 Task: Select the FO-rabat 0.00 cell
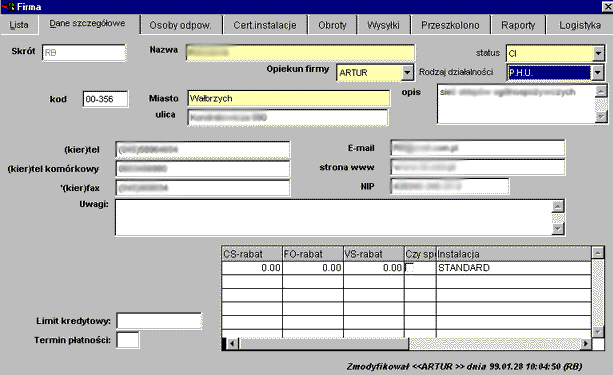[x=313, y=268]
